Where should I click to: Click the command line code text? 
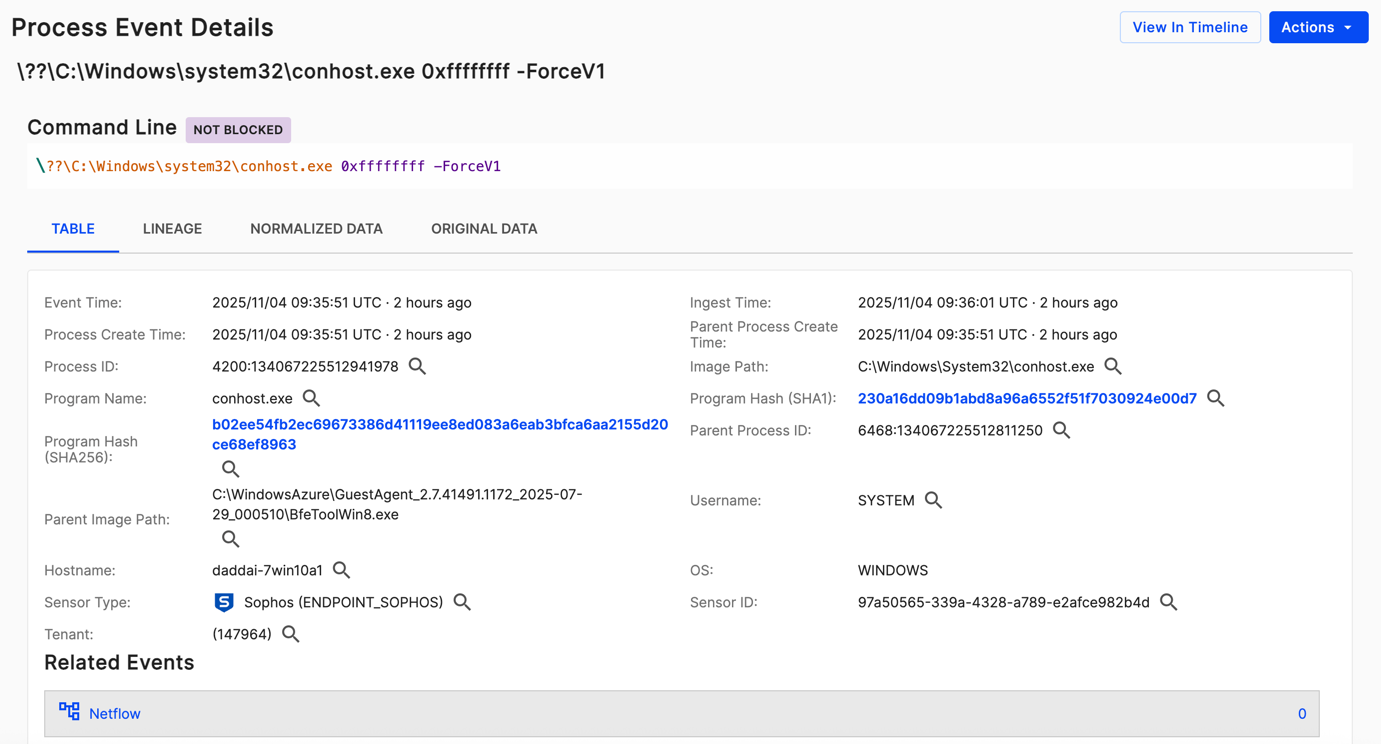click(268, 166)
